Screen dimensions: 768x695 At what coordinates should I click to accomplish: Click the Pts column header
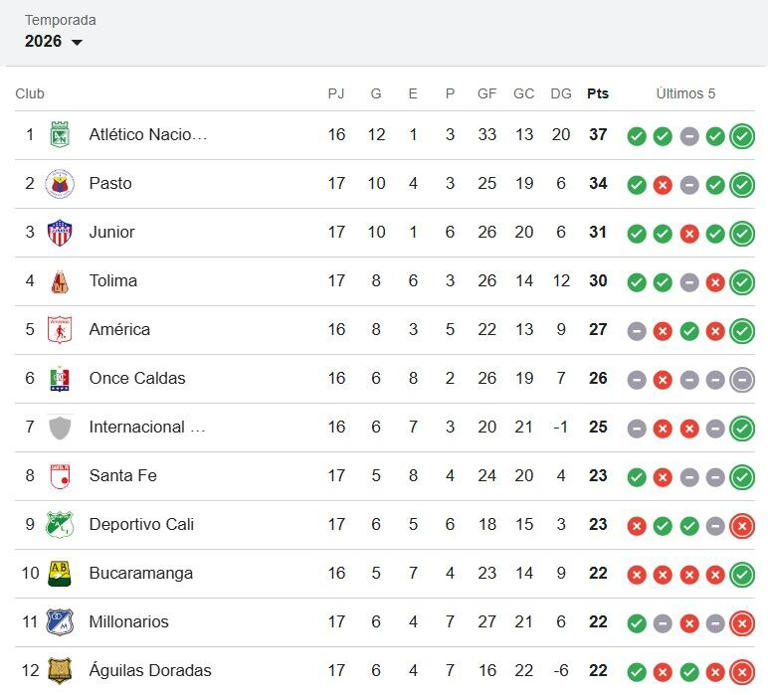click(x=598, y=94)
